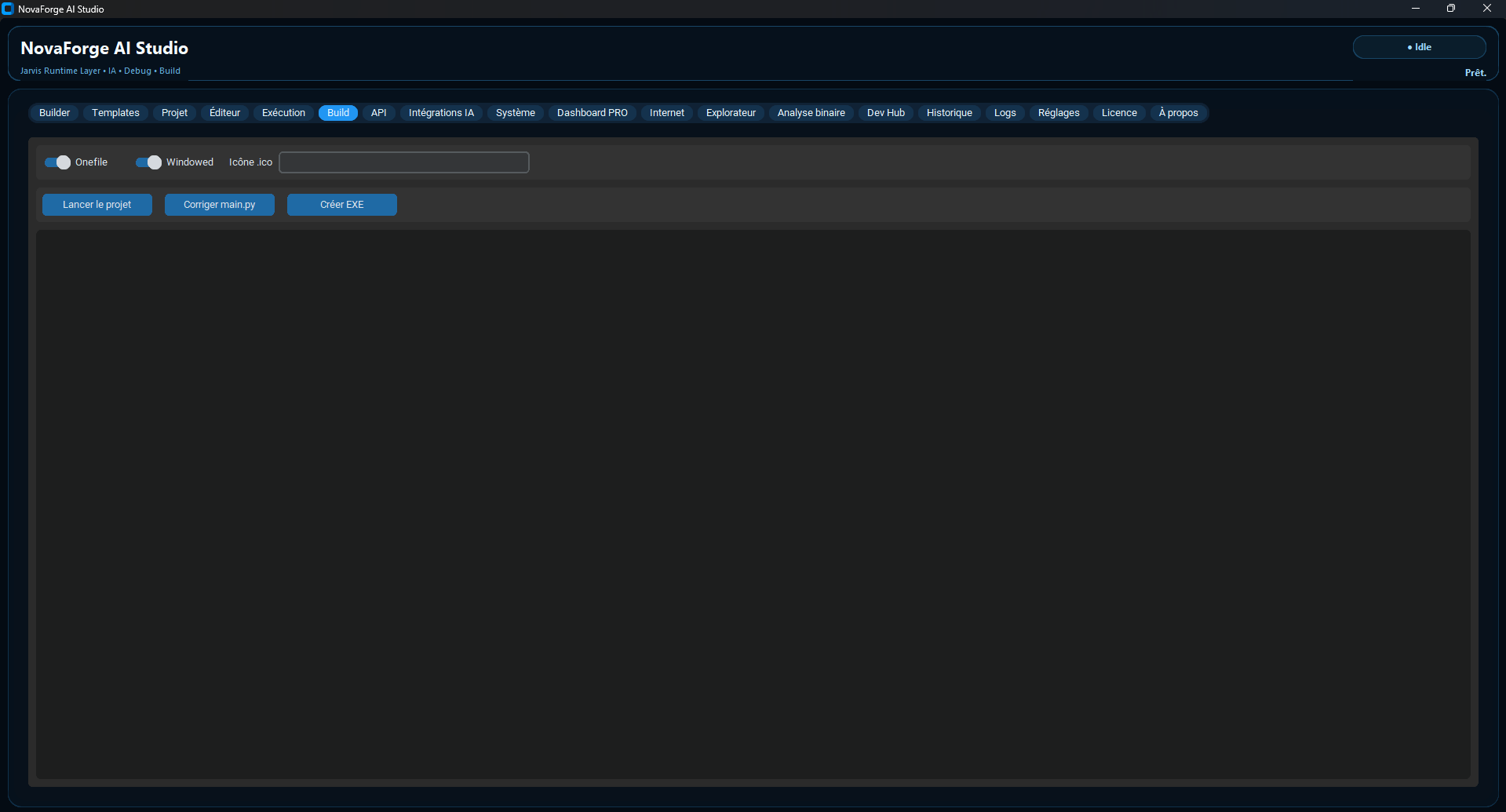Disable the Windowed switch
Viewport: 1506px width, 812px height.
click(148, 162)
